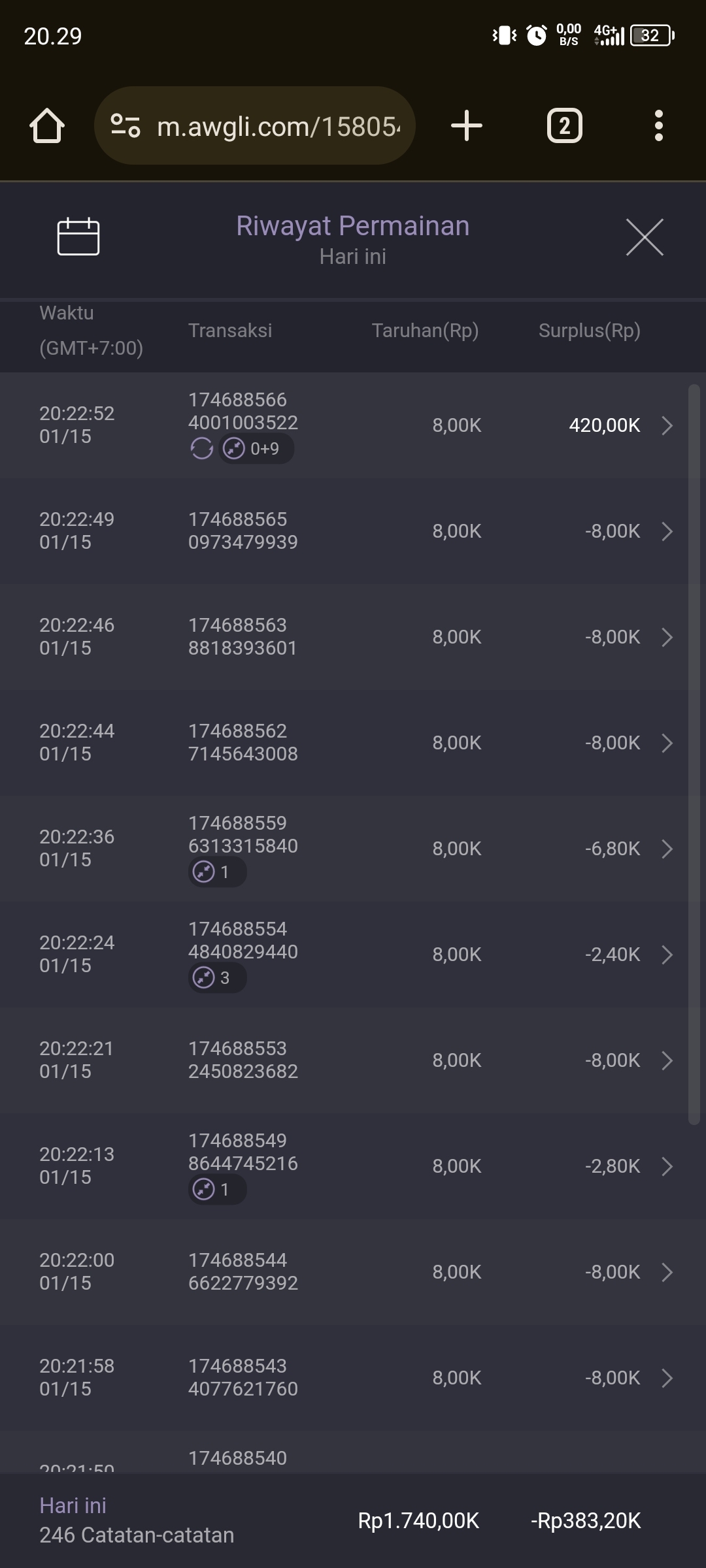Expand the -2,40K surplus row chevron

667,955
